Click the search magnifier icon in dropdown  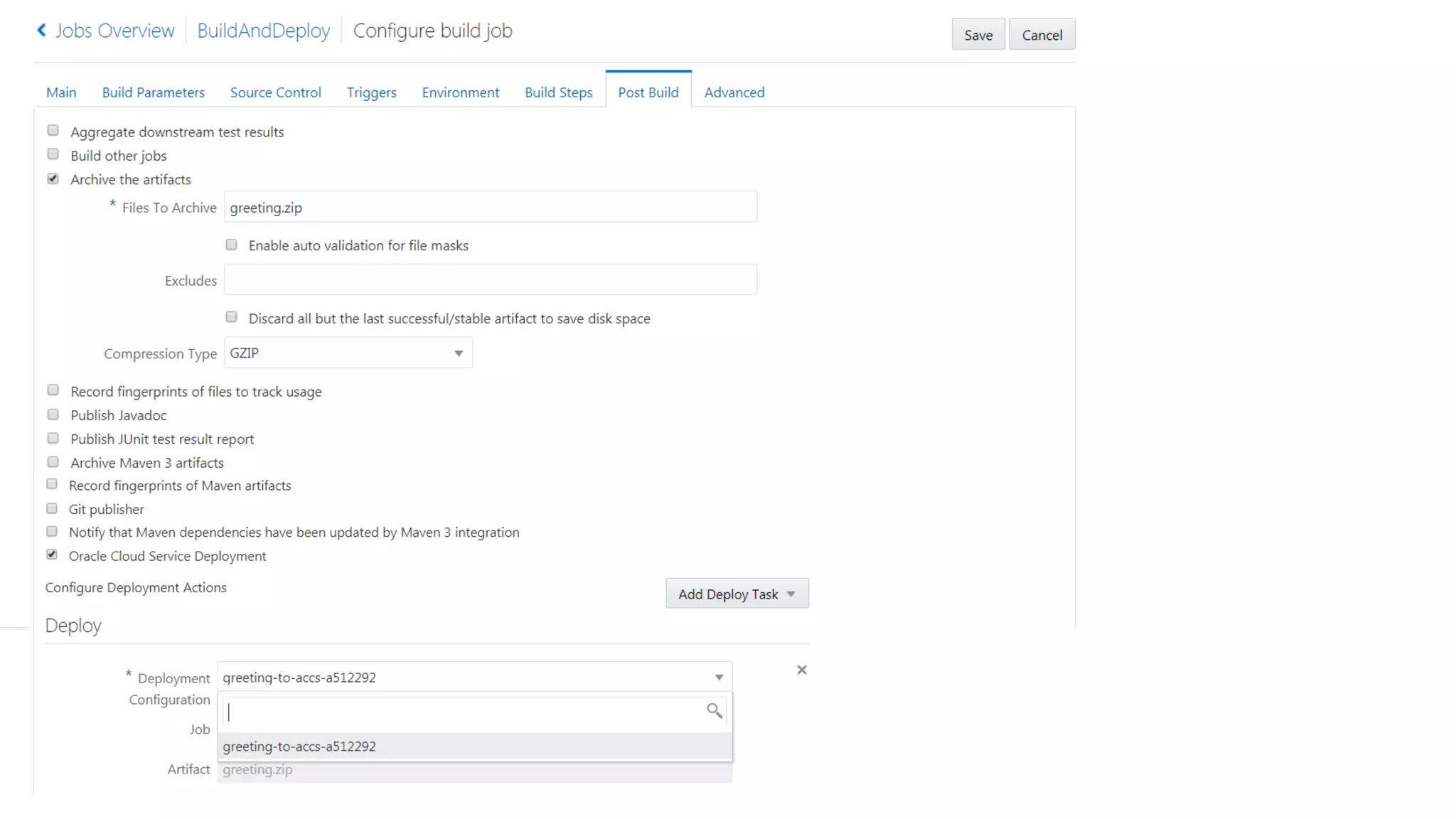pos(714,710)
